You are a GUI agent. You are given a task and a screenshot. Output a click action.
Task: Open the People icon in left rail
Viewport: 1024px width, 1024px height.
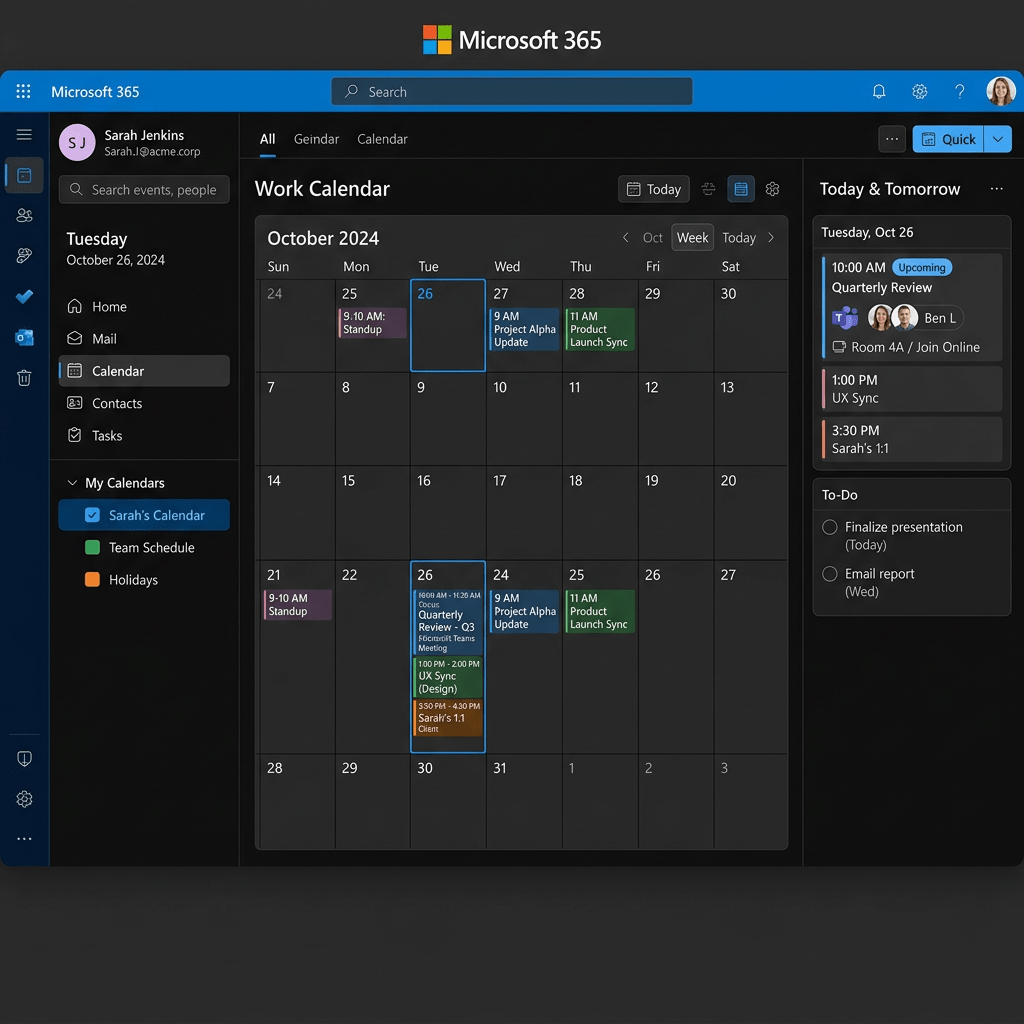coord(24,216)
